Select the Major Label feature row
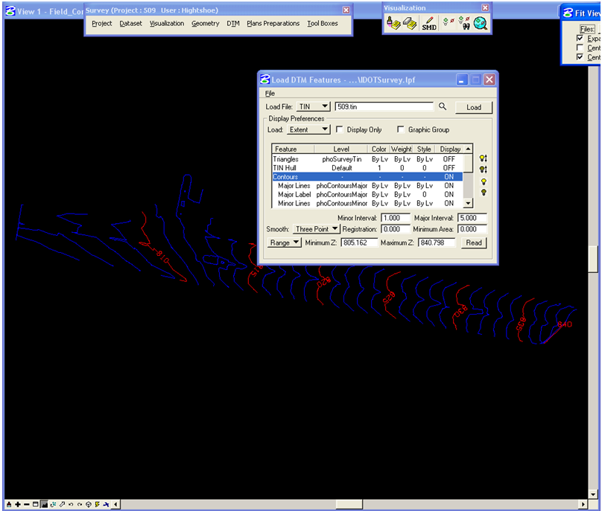This screenshot has height=511, width=602. pos(368,194)
